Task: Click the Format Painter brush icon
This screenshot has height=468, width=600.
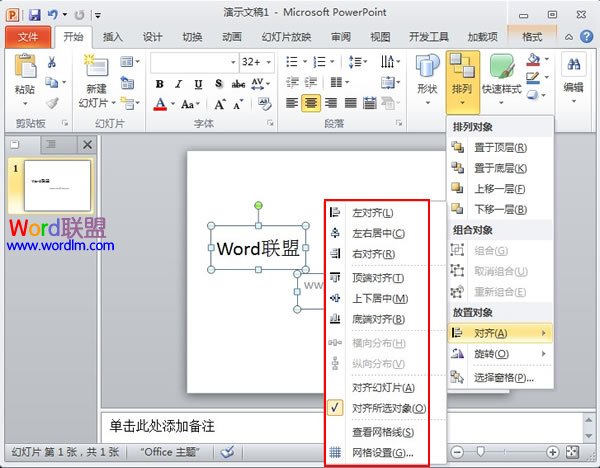Action: (x=52, y=103)
